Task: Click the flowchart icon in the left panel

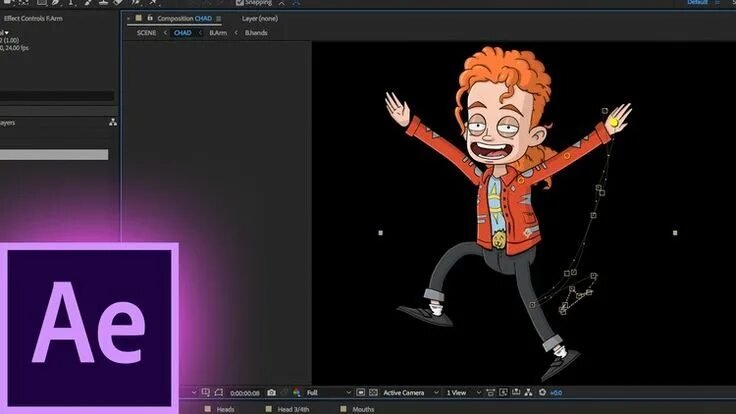Action: (113, 122)
